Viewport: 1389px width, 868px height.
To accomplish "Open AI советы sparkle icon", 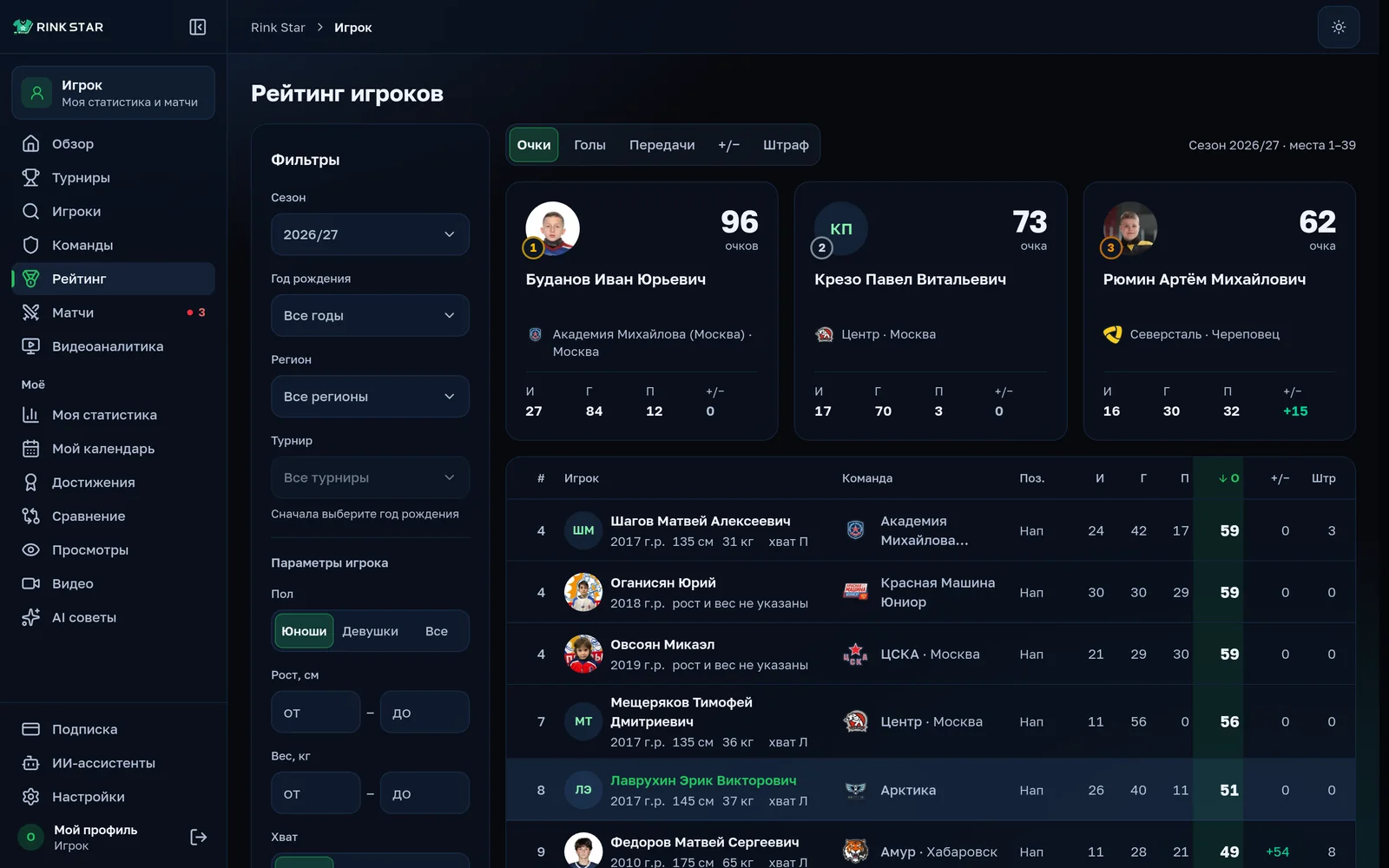I will [30, 618].
